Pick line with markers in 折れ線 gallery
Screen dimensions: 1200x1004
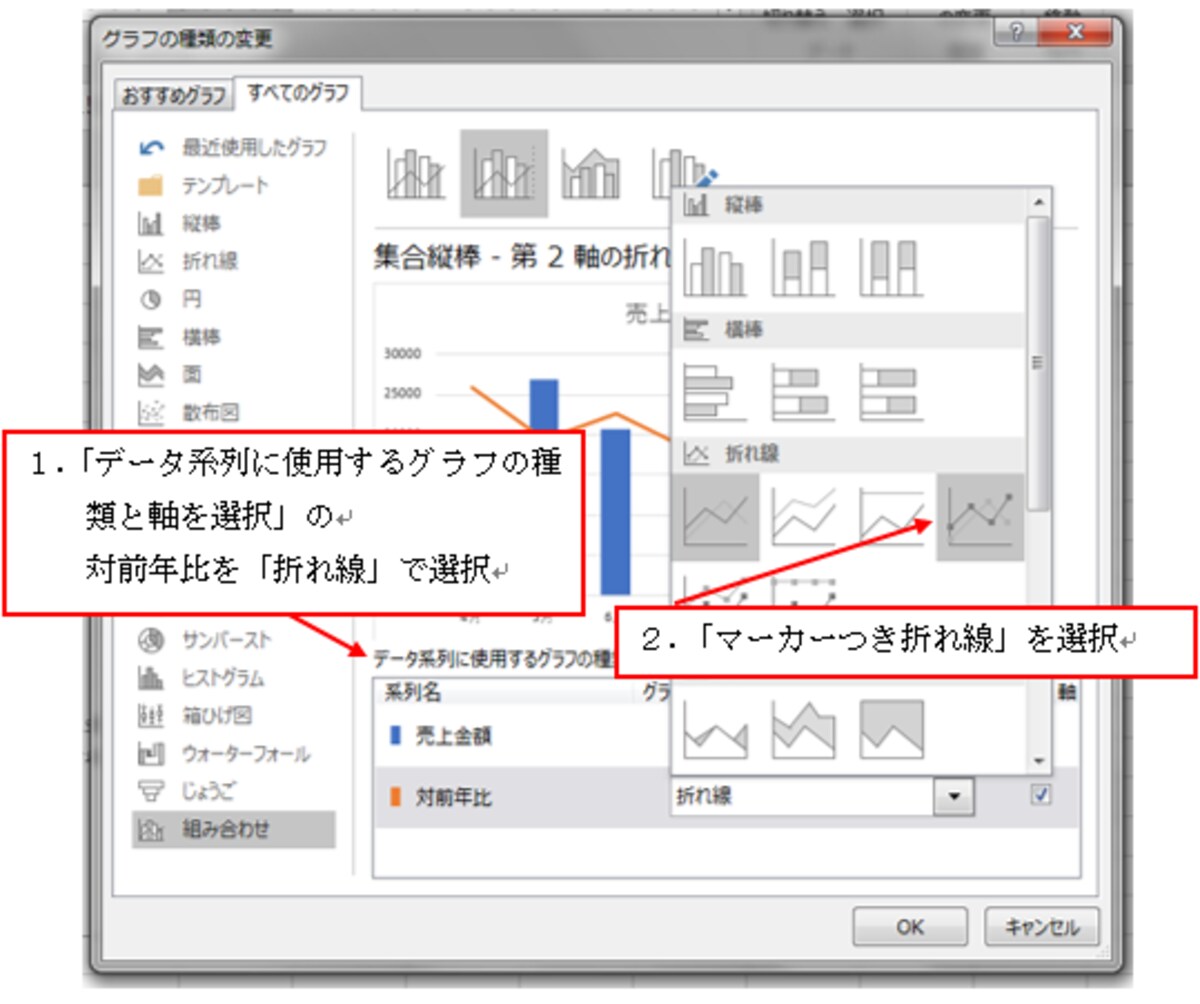(980, 516)
